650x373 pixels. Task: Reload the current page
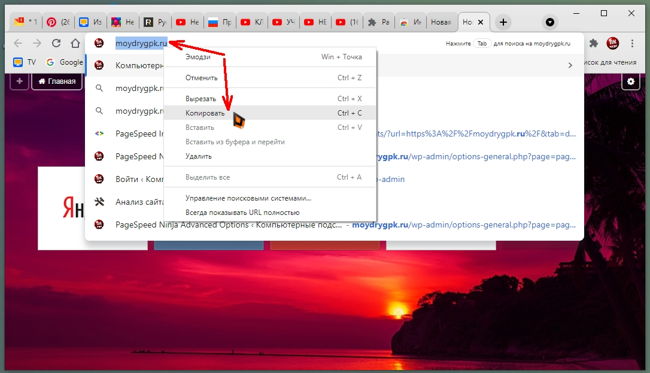coord(56,43)
